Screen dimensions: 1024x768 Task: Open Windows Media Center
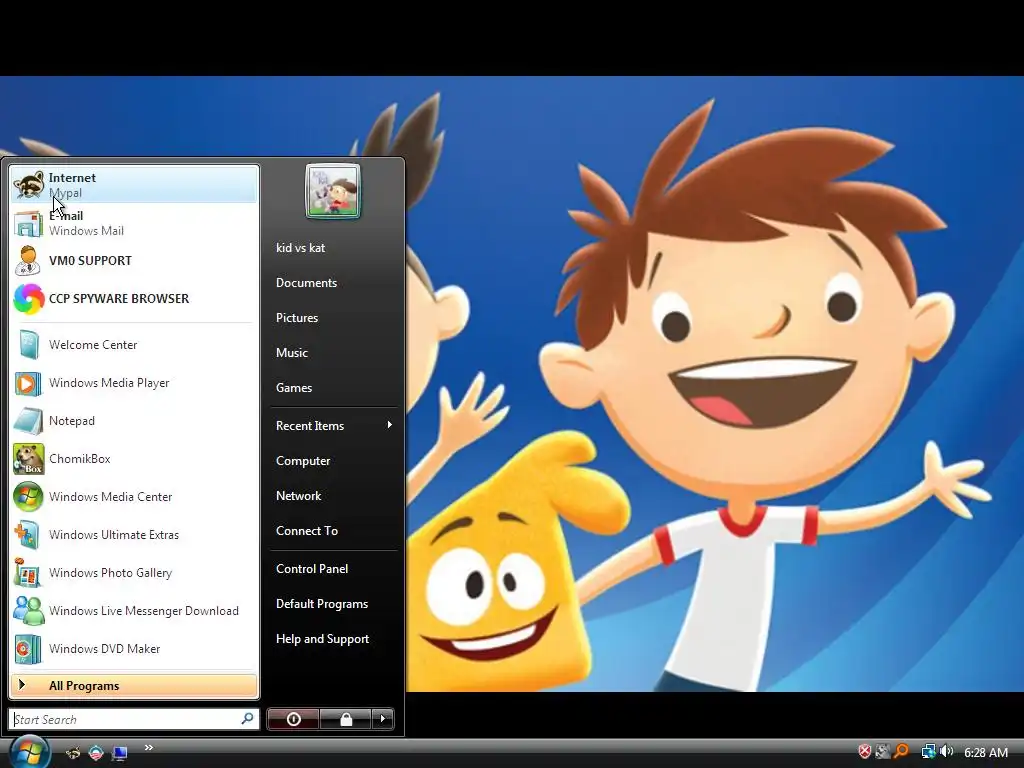[x=134, y=496]
